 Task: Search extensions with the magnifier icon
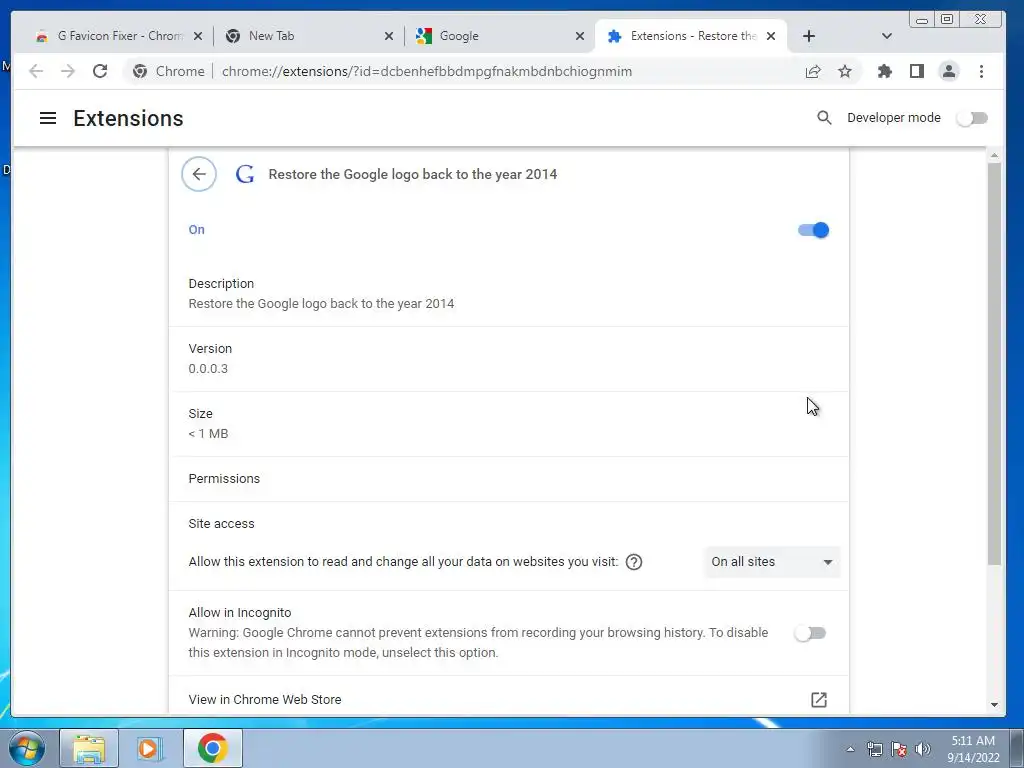click(x=824, y=118)
